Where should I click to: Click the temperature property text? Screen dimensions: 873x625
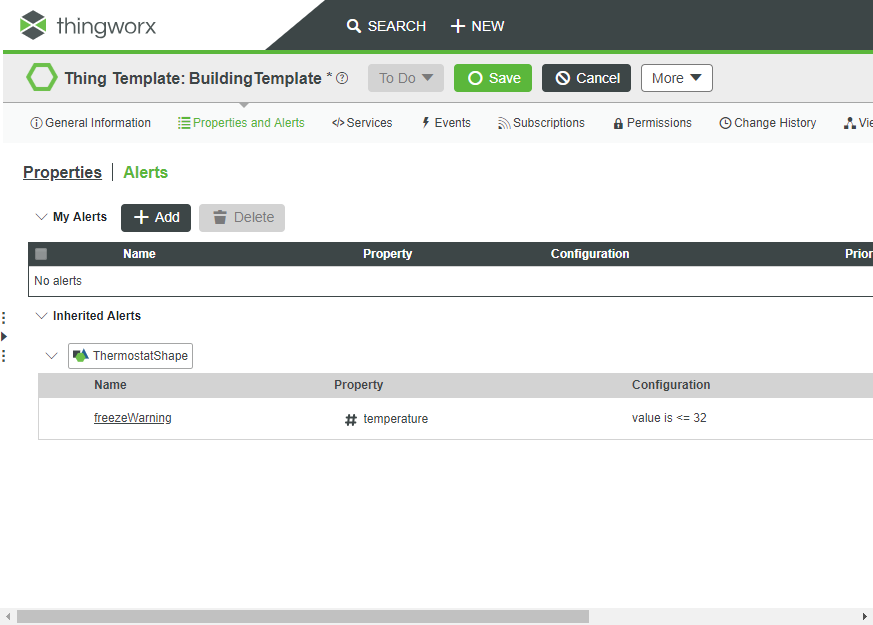[395, 419]
